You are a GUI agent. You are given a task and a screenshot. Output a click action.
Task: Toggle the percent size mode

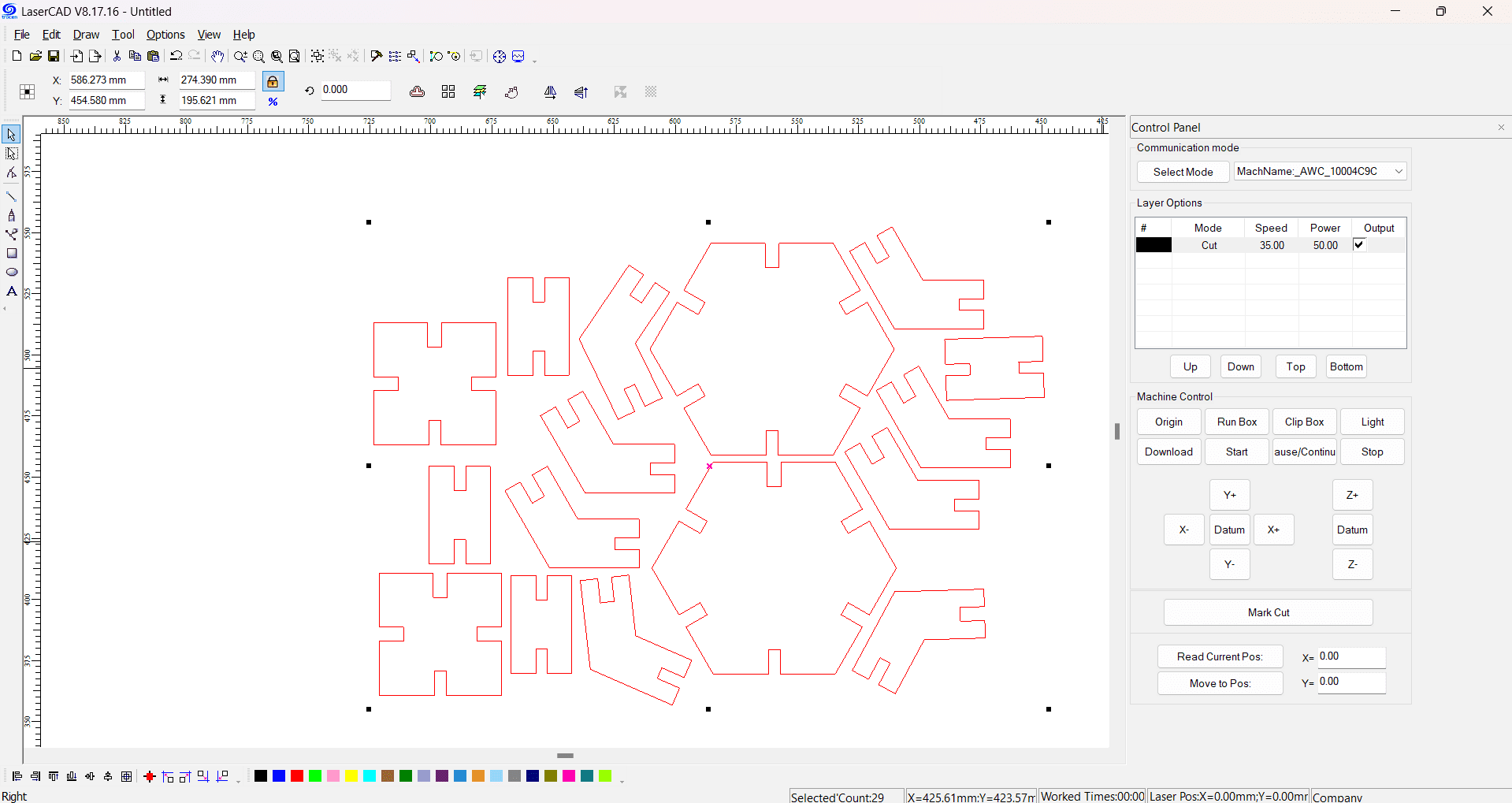(x=273, y=102)
